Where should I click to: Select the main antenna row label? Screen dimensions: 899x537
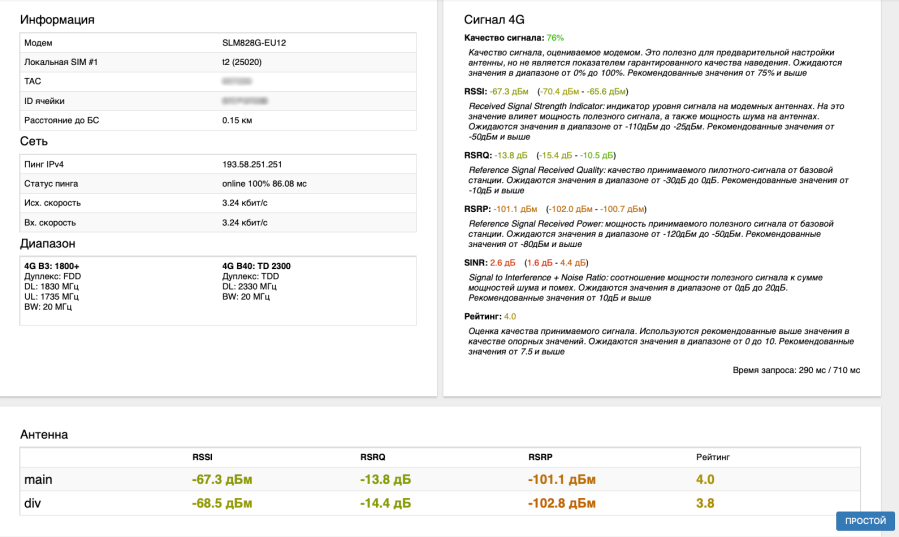(x=38, y=480)
